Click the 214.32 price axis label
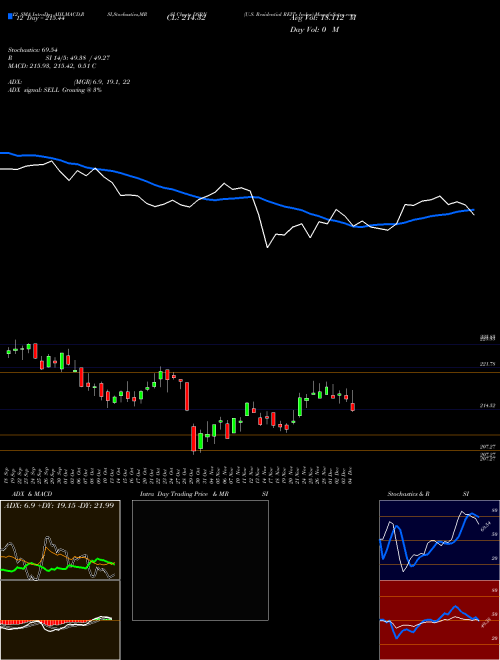Viewport: 500px width, 660px height. (x=488, y=405)
